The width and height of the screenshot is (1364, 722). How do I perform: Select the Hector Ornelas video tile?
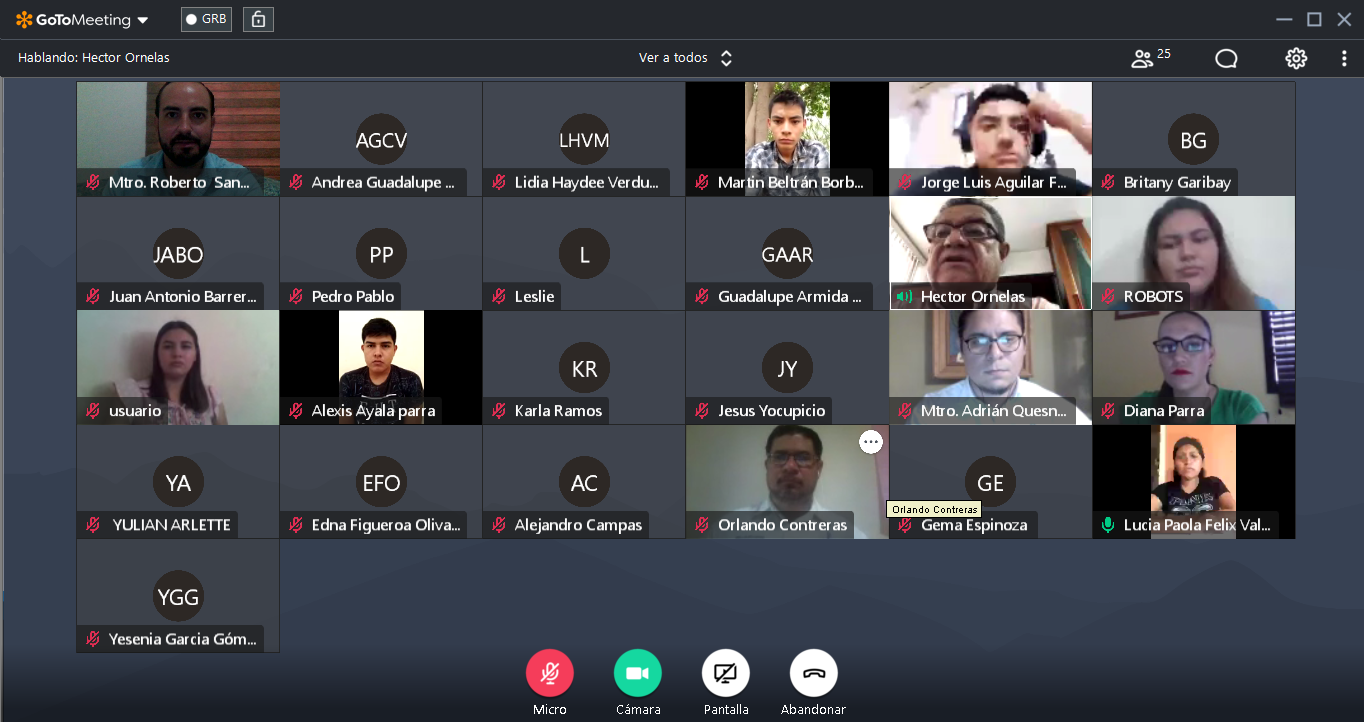tap(991, 253)
